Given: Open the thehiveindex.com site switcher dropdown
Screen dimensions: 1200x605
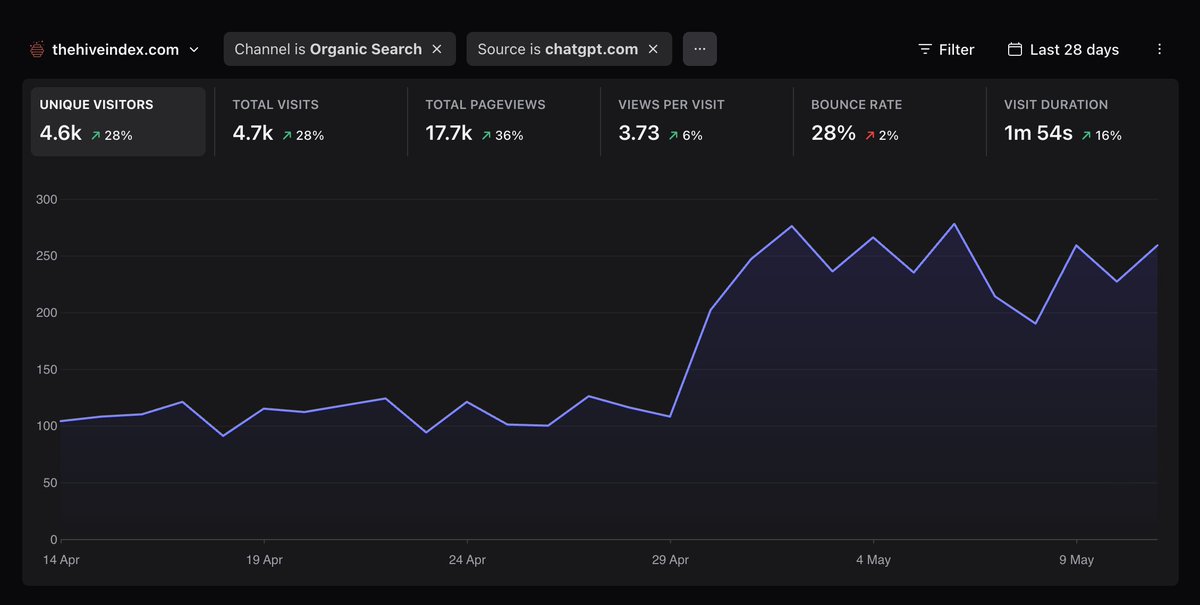Looking at the screenshot, I should pos(113,49).
